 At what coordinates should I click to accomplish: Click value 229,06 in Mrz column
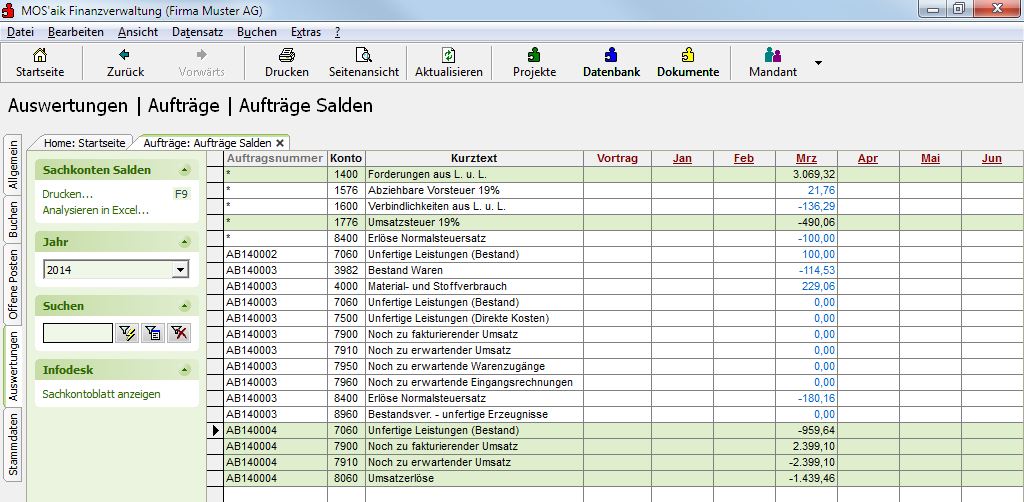pyautogui.click(x=818, y=286)
